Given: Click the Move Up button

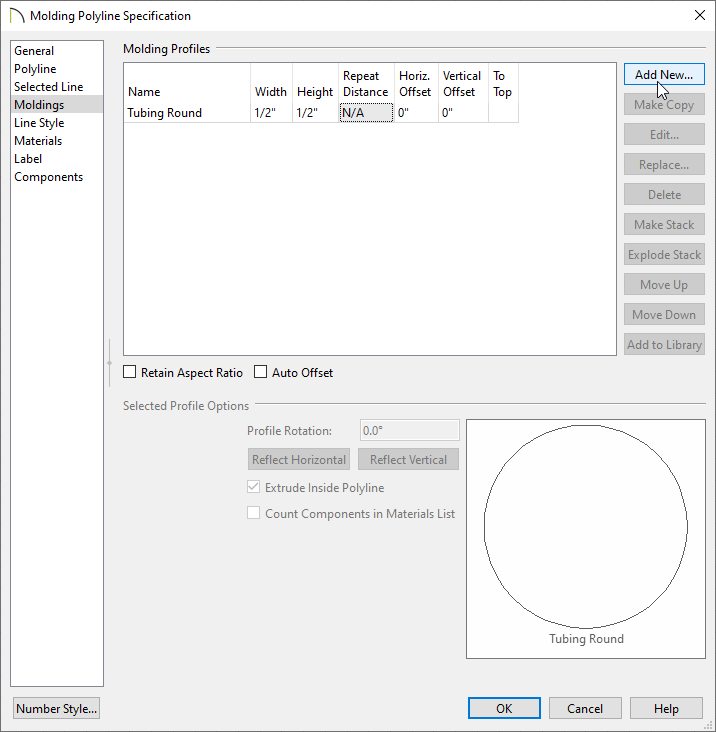Looking at the screenshot, I should click(x=664, y=285).
